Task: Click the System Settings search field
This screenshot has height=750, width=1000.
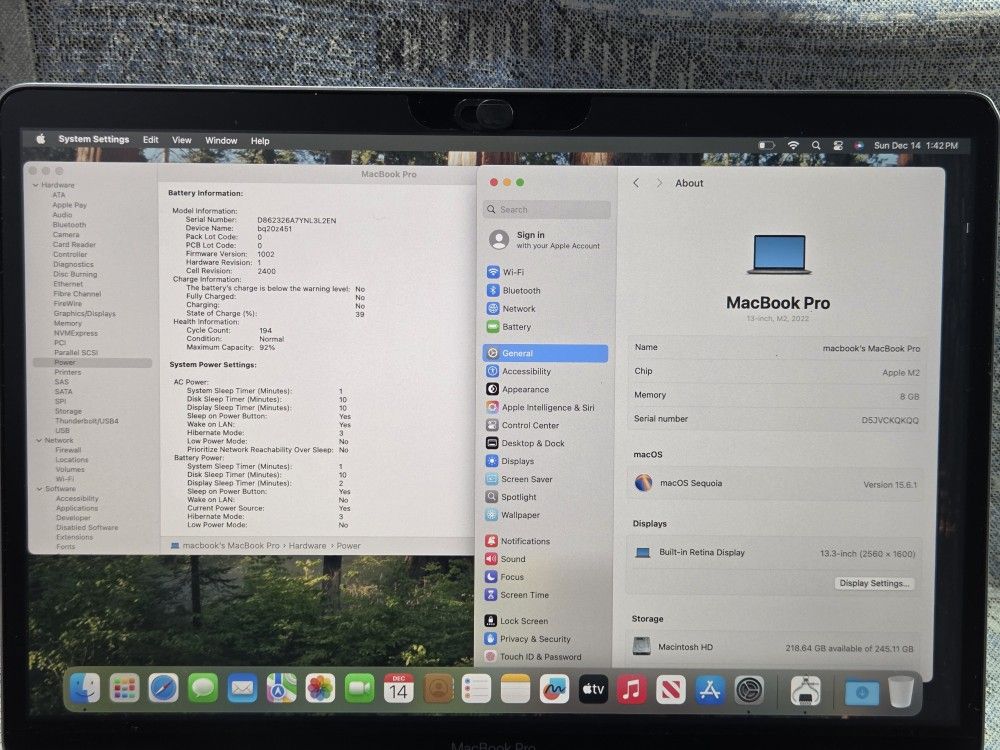Action: pyautogui.click(x=546, y=210)
